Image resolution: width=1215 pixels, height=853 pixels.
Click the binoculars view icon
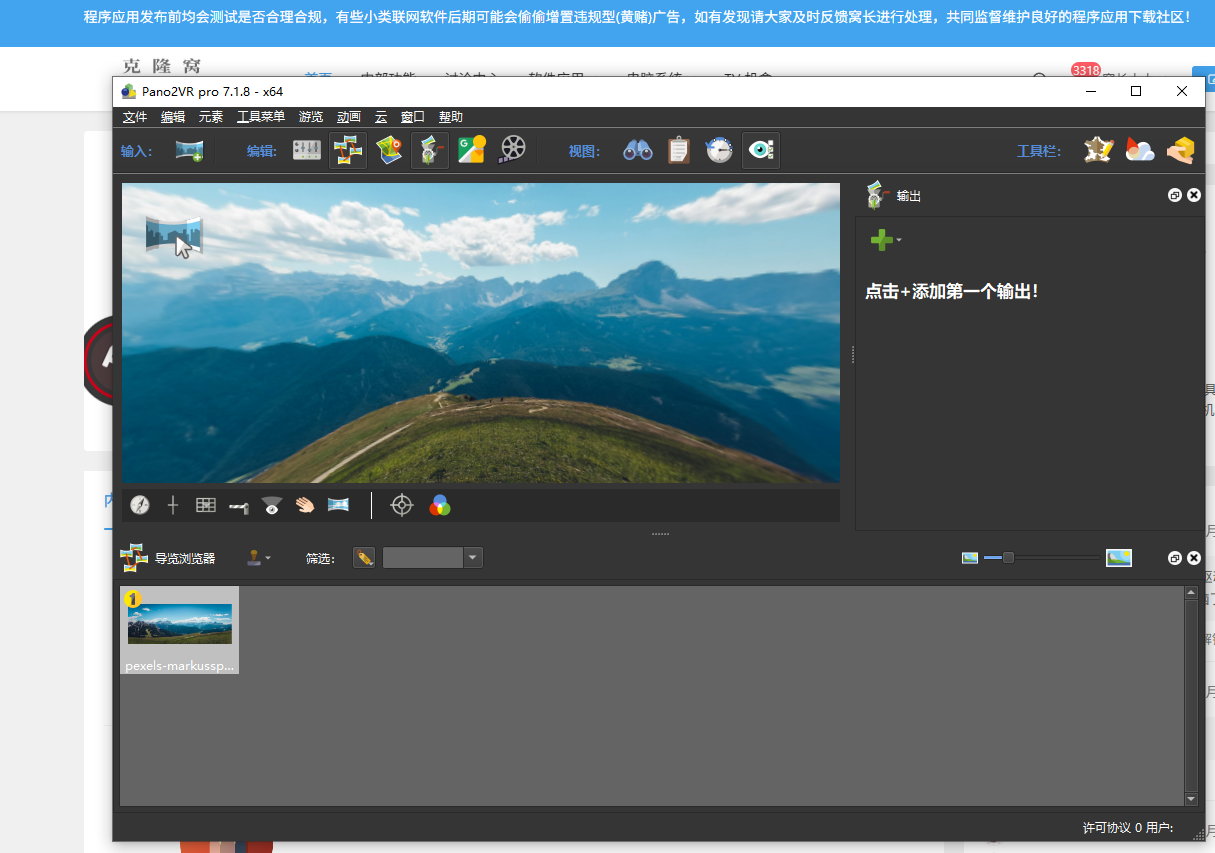click(x=638, y=150)
